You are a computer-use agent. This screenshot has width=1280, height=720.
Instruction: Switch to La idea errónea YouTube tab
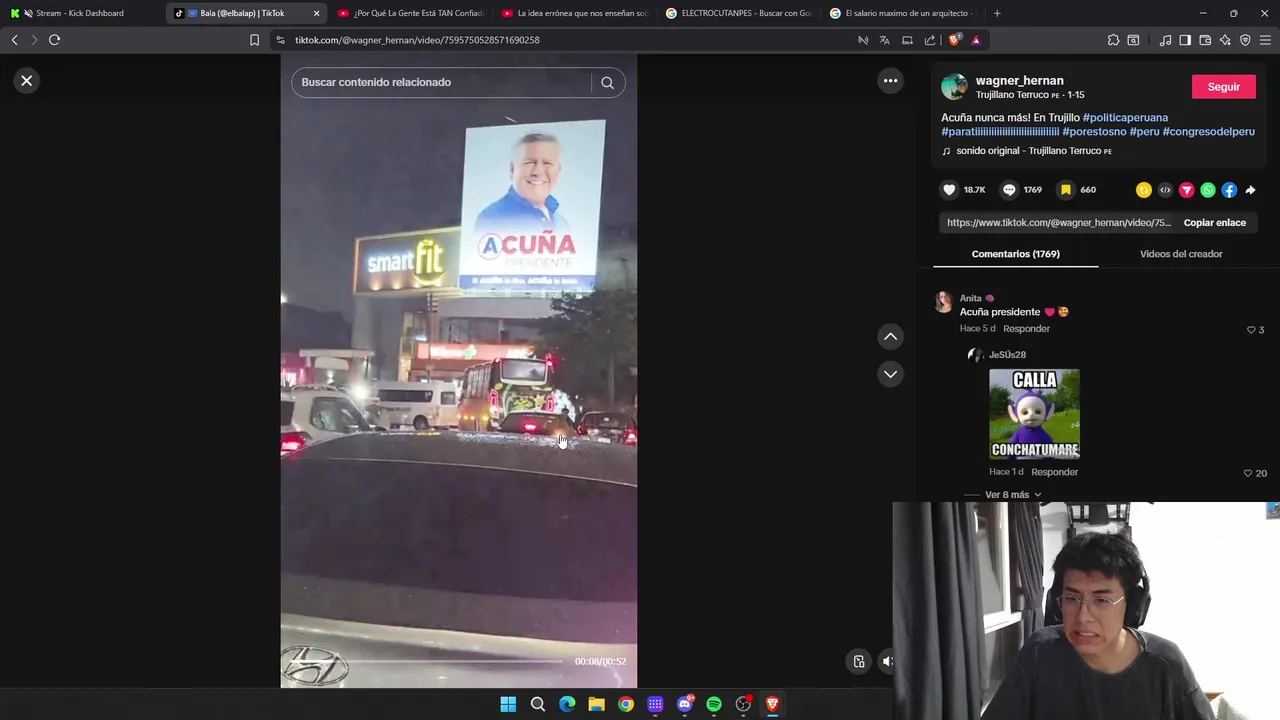coord(575,13)
